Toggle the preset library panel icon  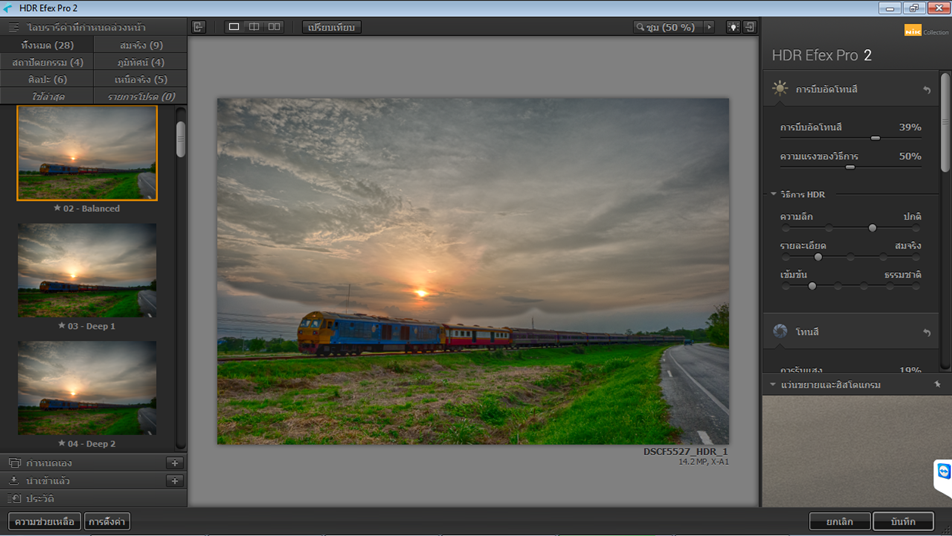tap(13, 27)
